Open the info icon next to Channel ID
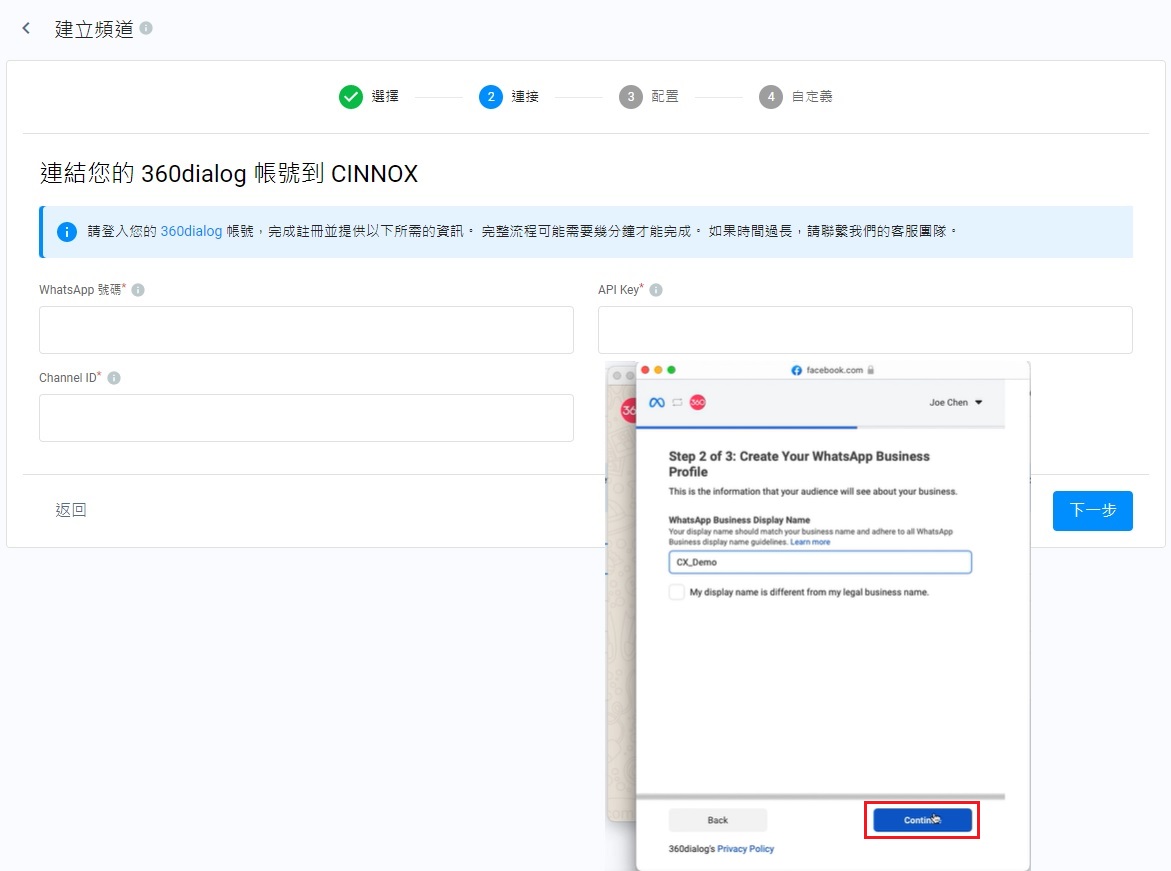The image size is (1171, 871). [x=114, y=378]
